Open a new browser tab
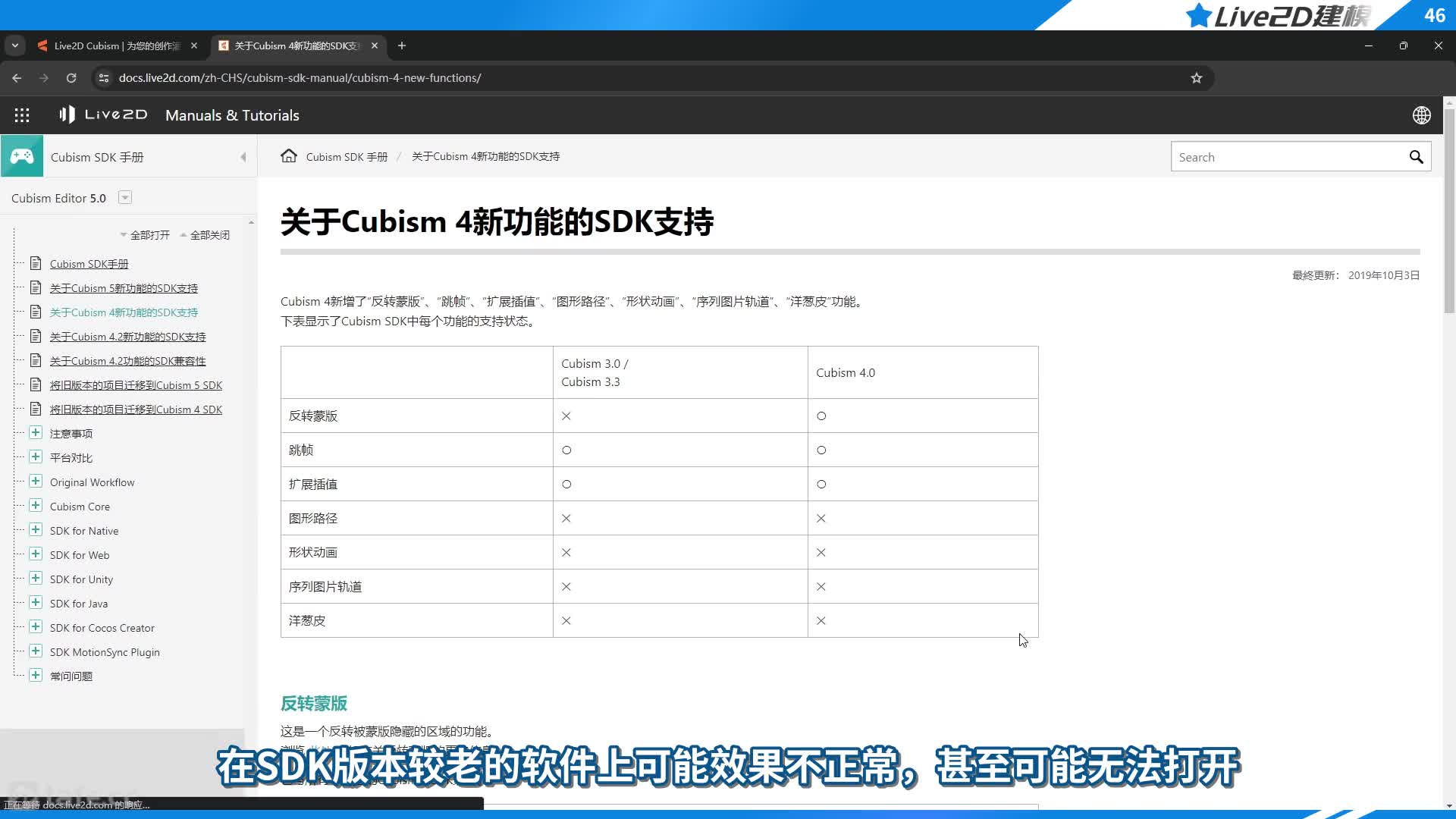Viewport: 1456px width, 819px height. click(402, 45)
